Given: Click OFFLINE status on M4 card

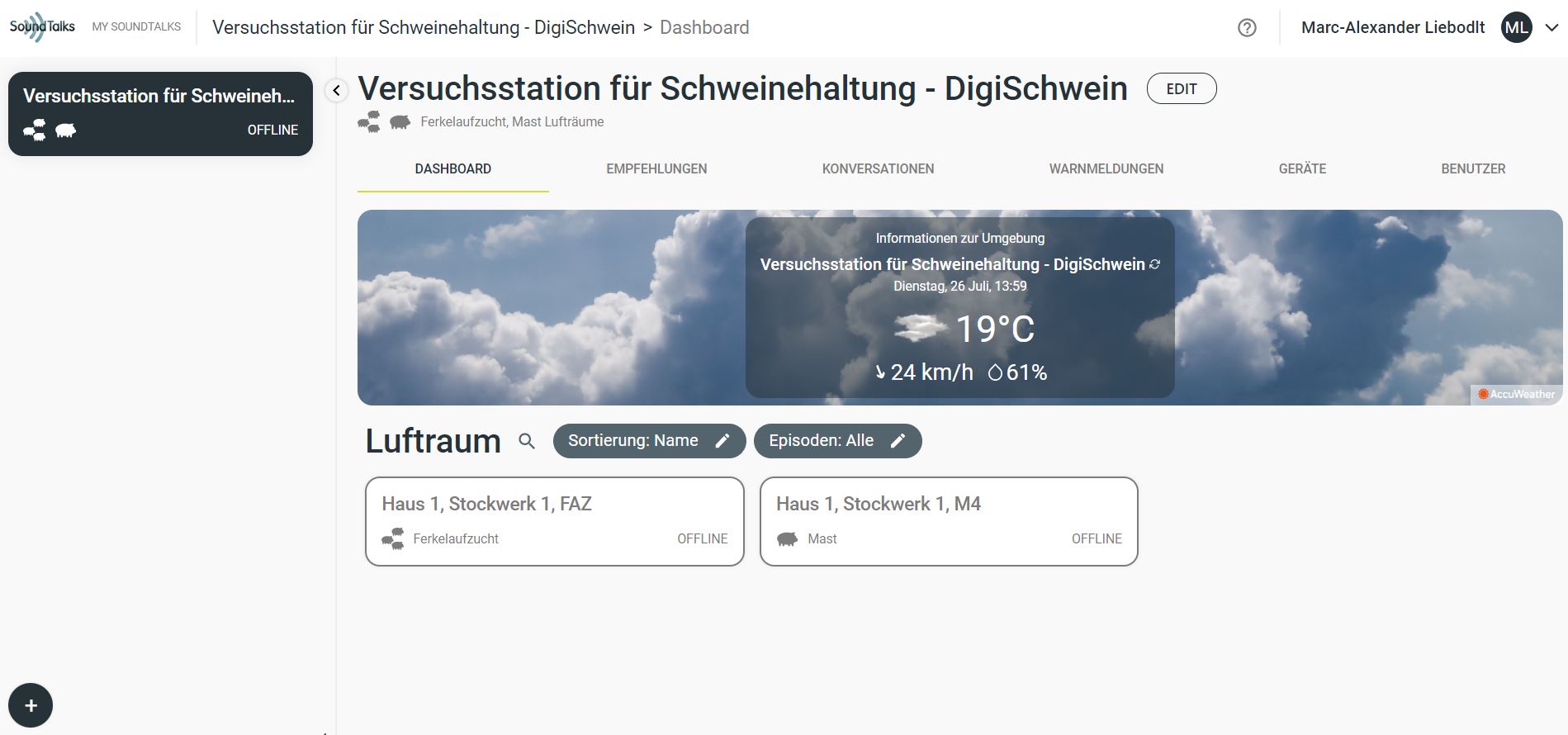Looking at the screenshot, I should pyautogui.click(x=1097, y=538).
